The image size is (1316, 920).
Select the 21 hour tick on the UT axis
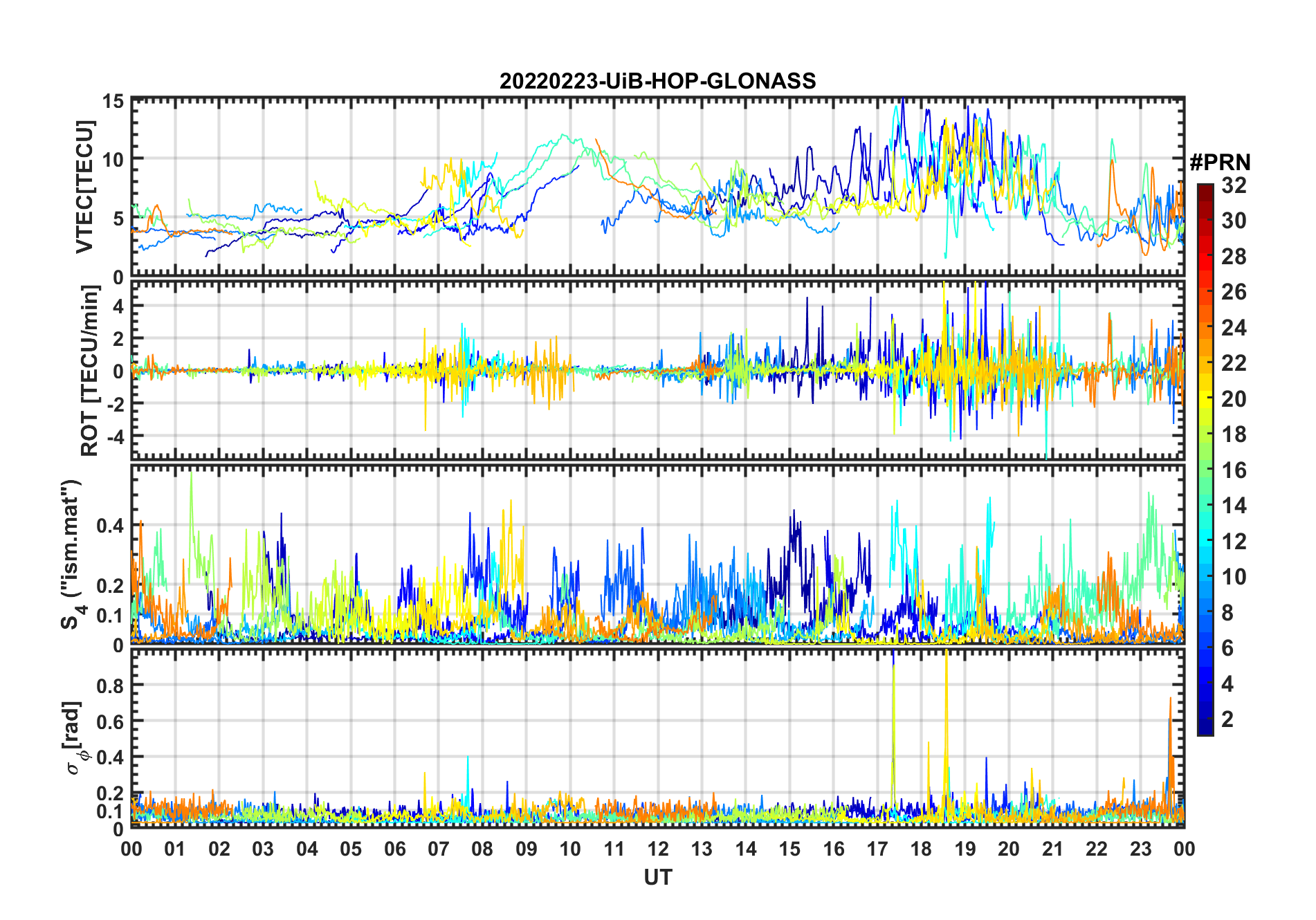[1052, 849]
